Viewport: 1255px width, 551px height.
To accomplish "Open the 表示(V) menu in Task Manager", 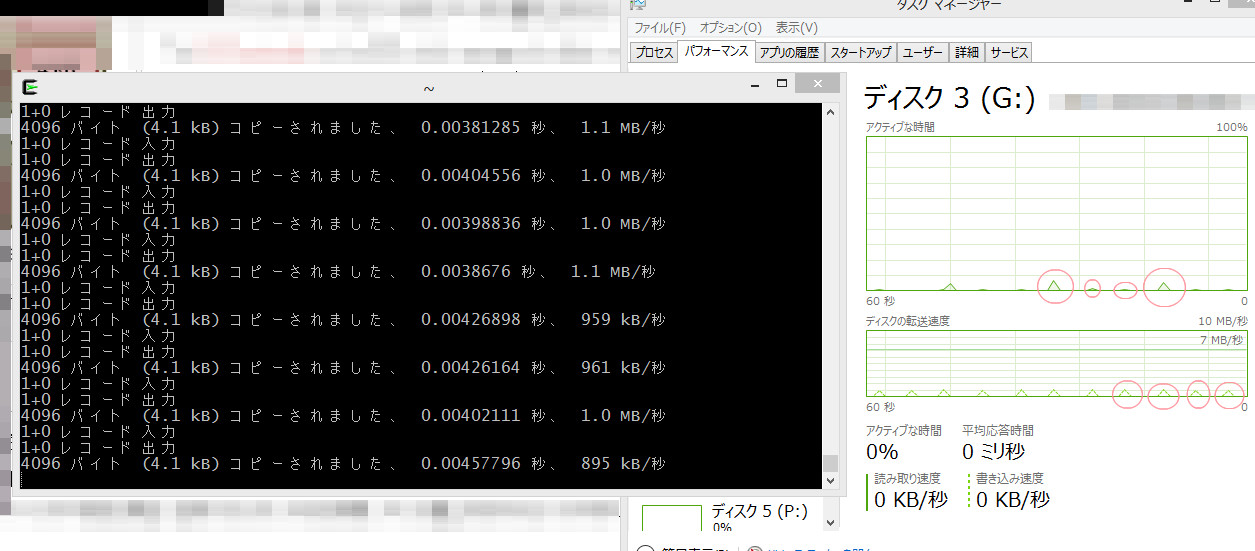I will 797,28.
